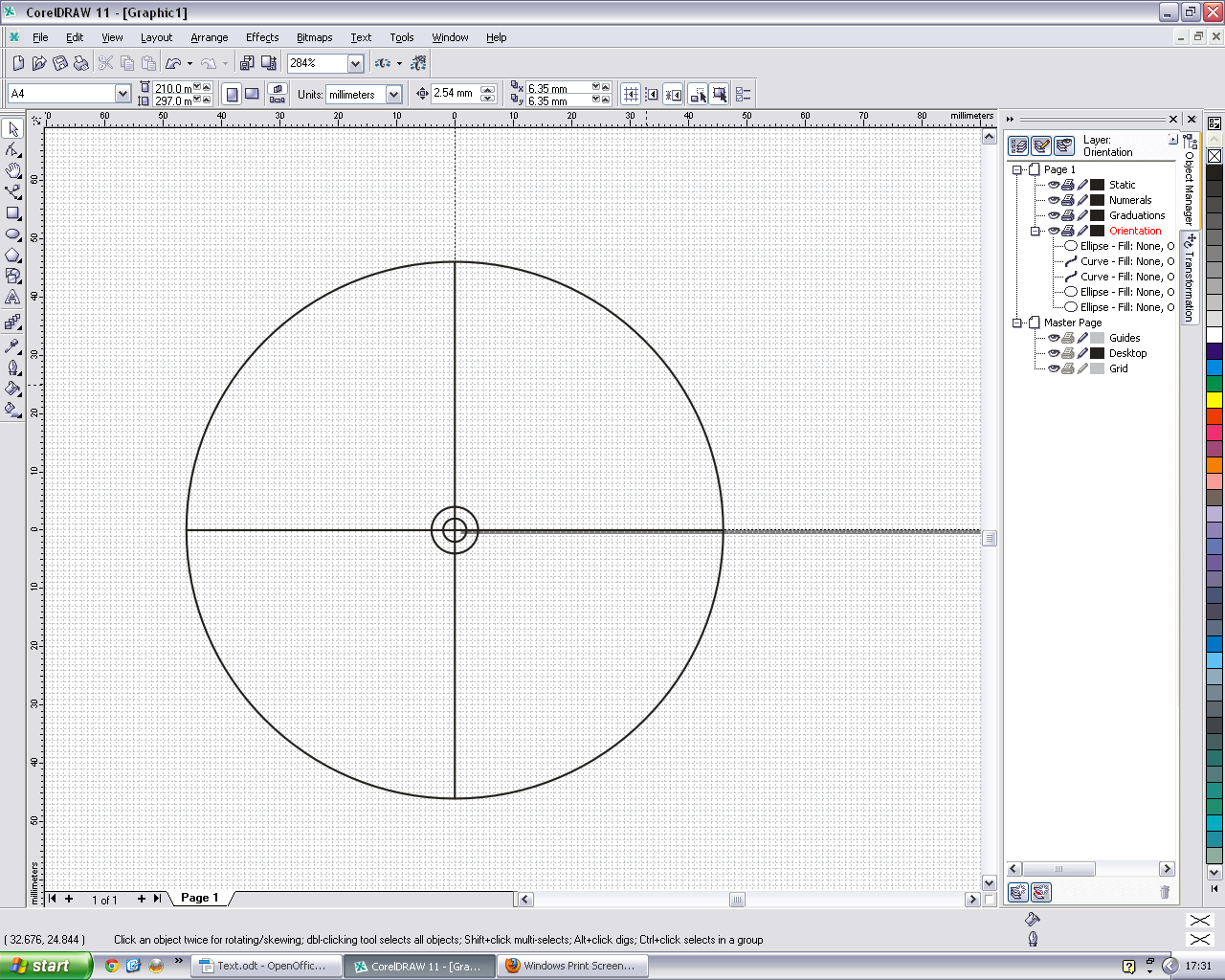Select the Rectangle tool
The height and width of the screenshot is (980, 1225).
tap(12, 213)
